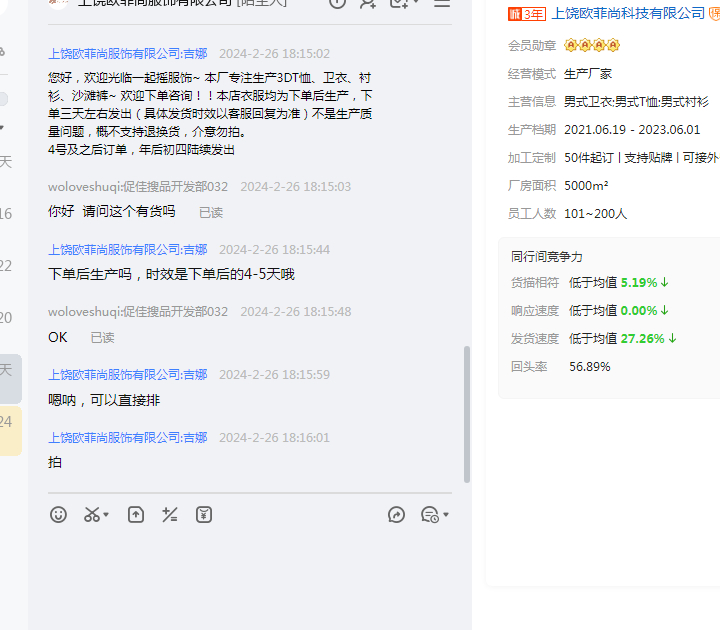The height and width of the screenshot is (630, 720).
Task: Open company page 上饶欧菲尚科技有限公司
Action: (628, 14)
